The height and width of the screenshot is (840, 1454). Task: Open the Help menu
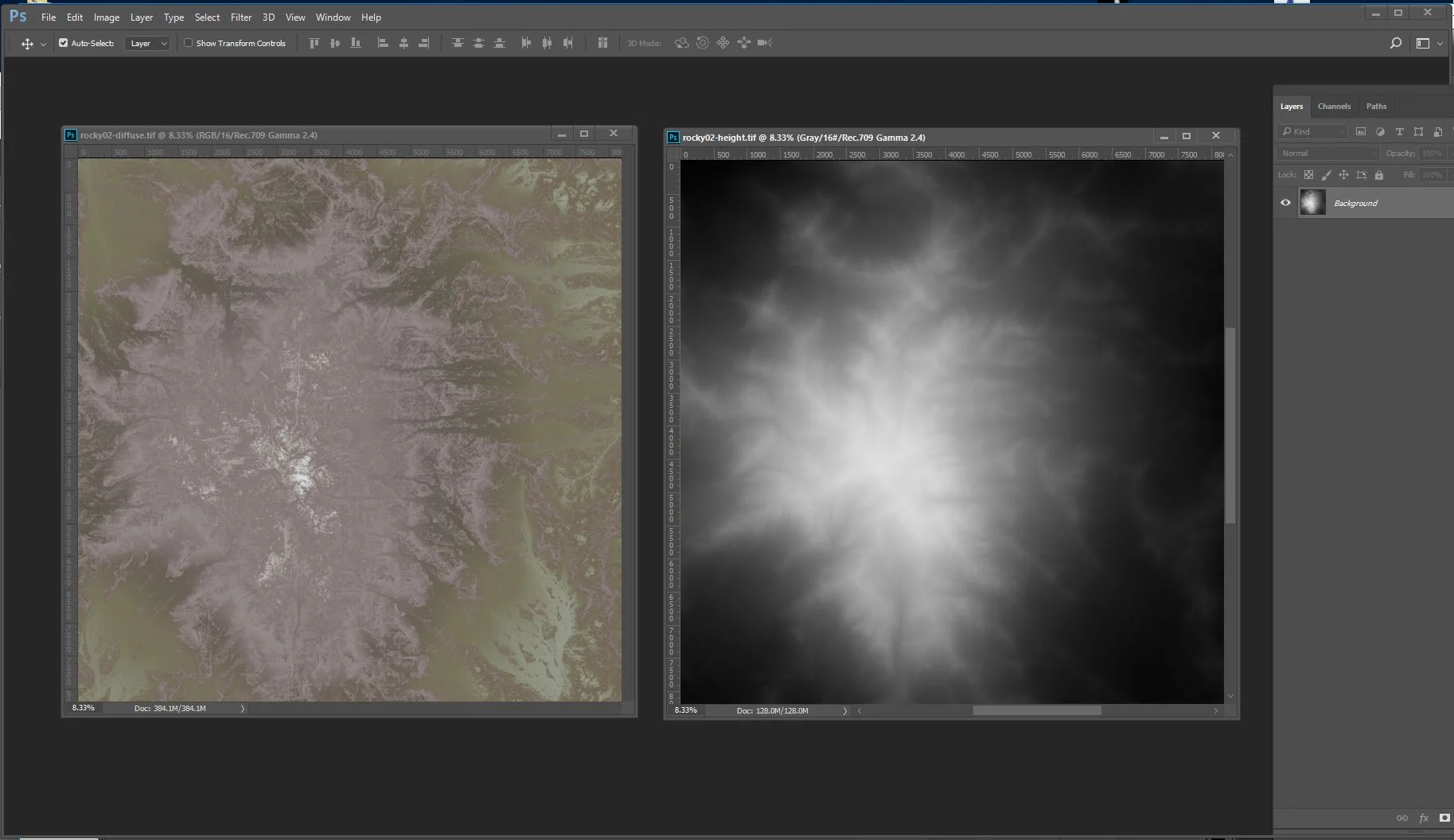tap(371, 17)
